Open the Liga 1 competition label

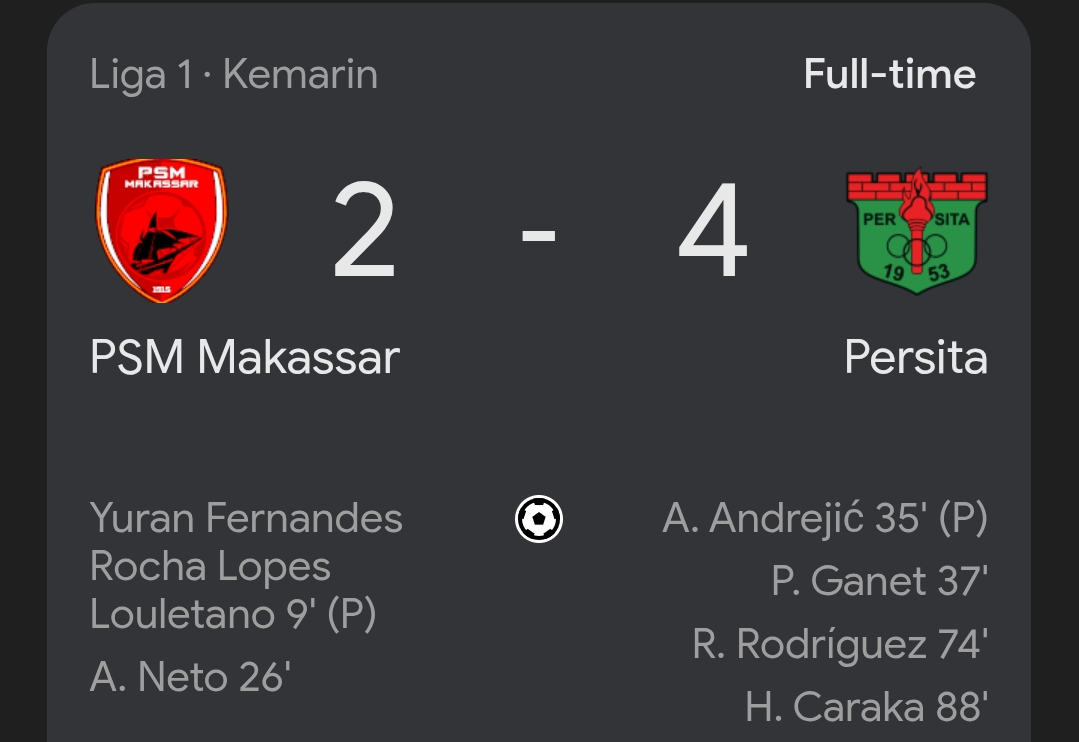(x=140, y=75)
